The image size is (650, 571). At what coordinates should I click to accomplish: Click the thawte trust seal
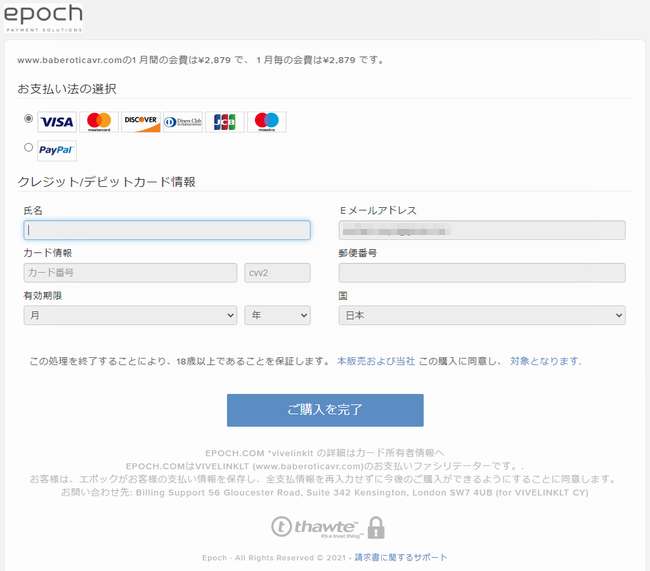pyautogui.click(x=317, y=527)
